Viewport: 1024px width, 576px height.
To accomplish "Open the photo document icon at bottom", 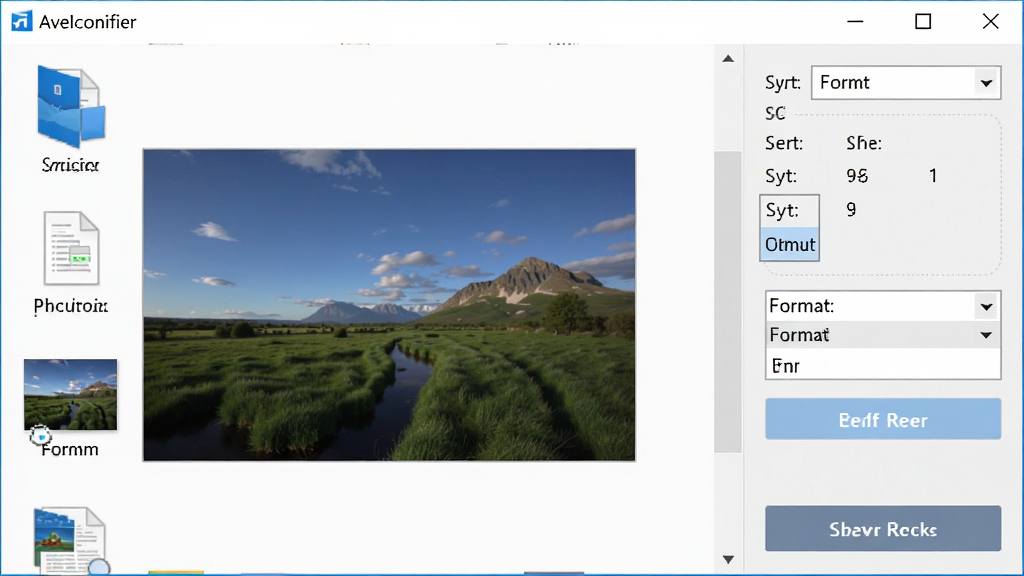I will [70, 541].
